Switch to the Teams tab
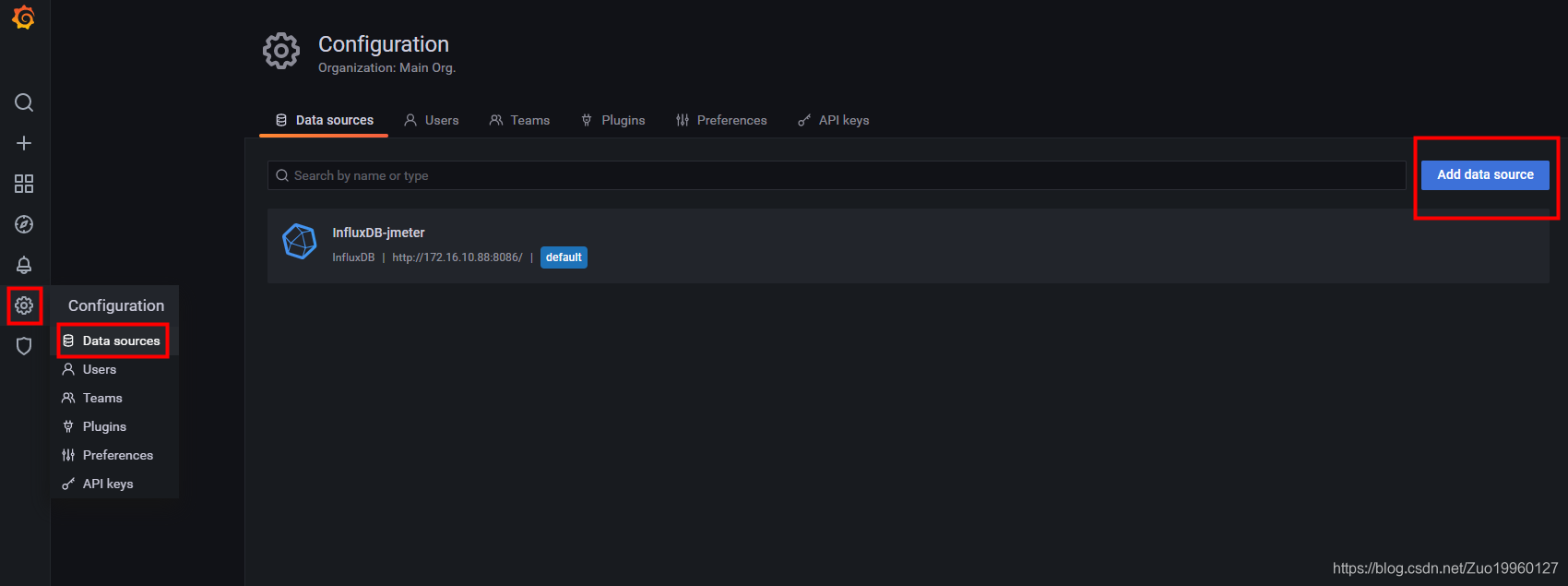The image size is (1568, 586). pyautogui.click(x=519, y=120)
